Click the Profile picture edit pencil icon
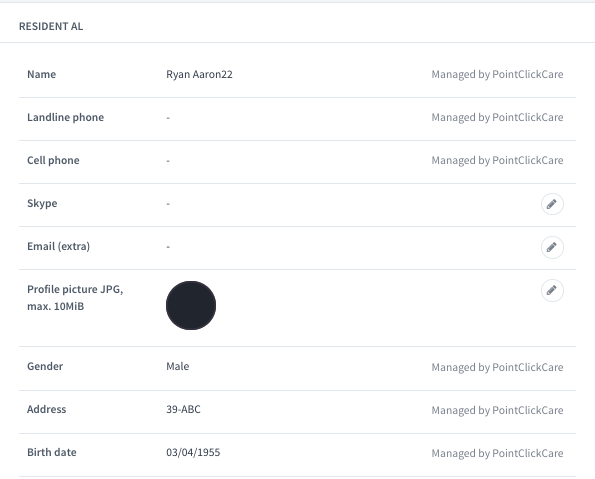This screenshot has height=479, width=595. click(552, 290)
